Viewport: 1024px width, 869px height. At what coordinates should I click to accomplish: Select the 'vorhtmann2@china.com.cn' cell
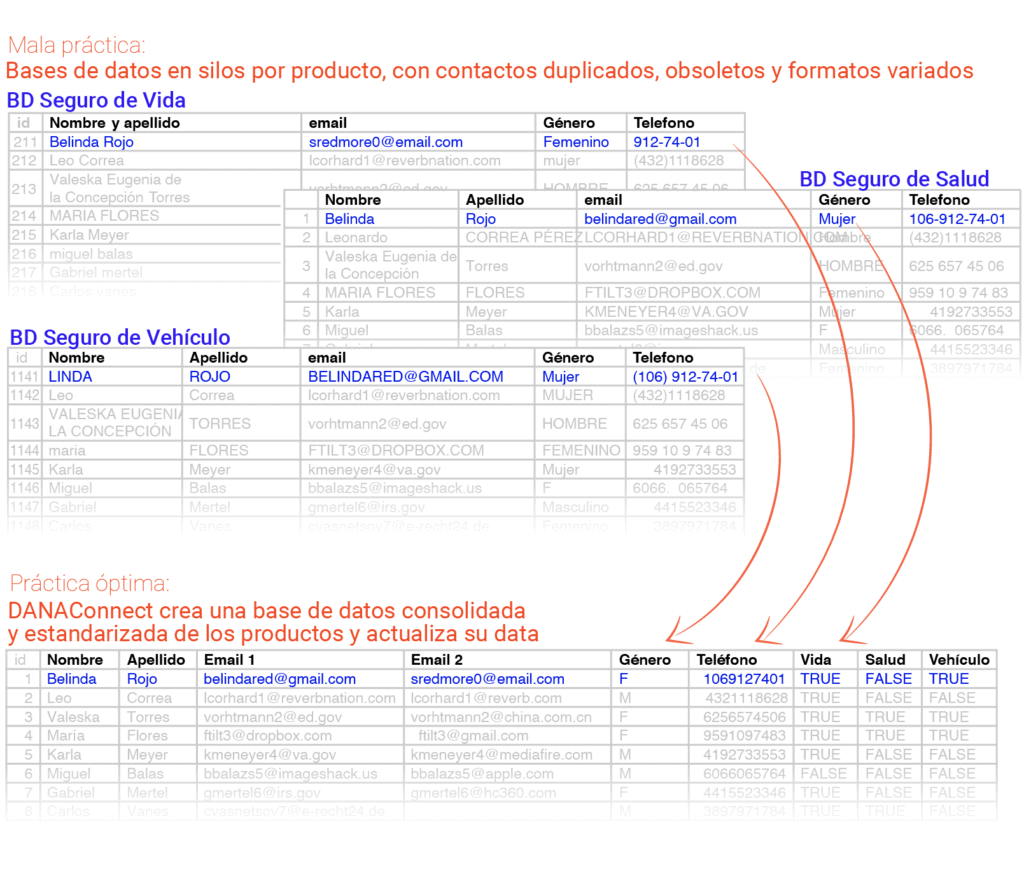click(x=501, y=716)
